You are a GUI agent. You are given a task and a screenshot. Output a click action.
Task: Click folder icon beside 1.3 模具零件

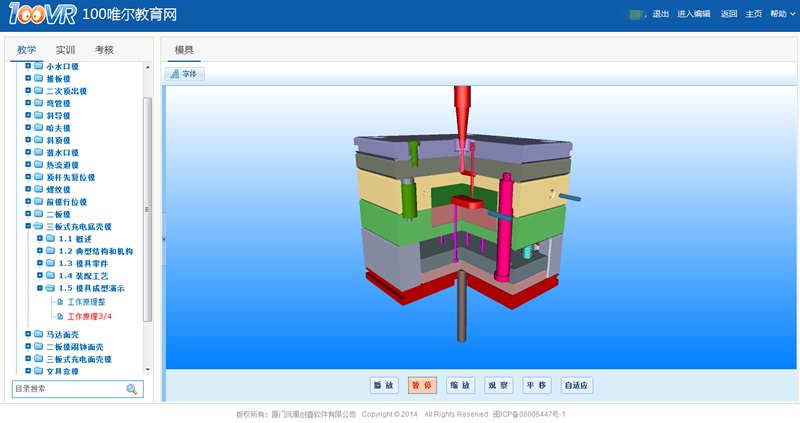[x=50, y=263]
